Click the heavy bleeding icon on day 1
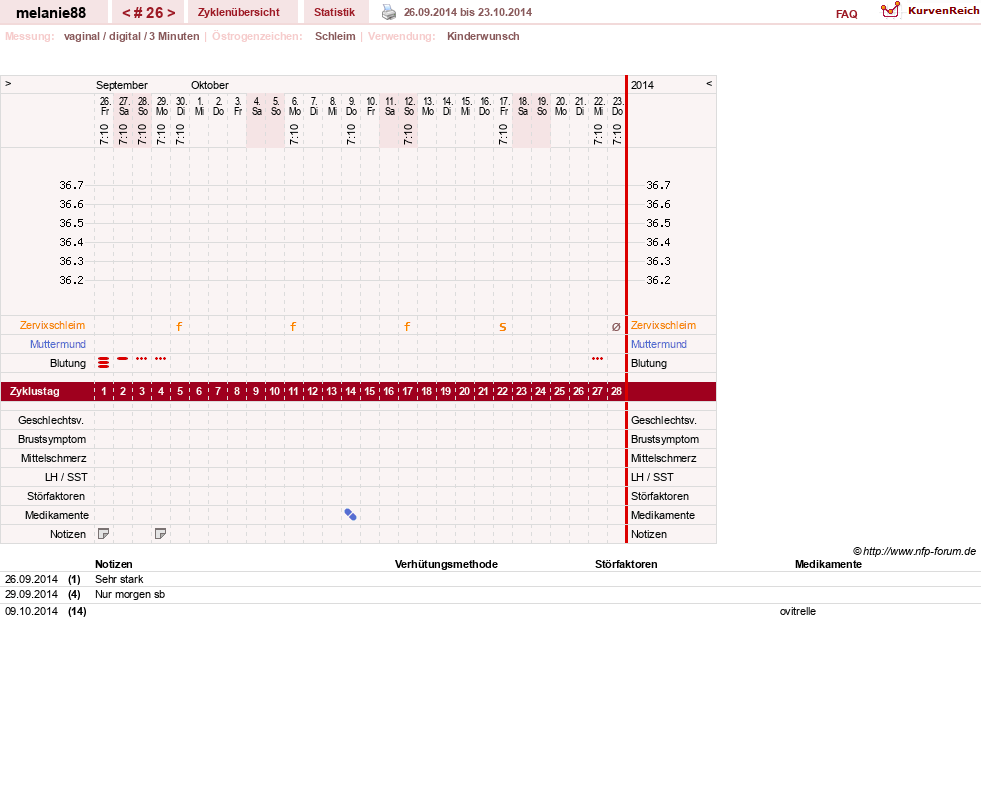The image size is (981, 803). coord(104,363)
